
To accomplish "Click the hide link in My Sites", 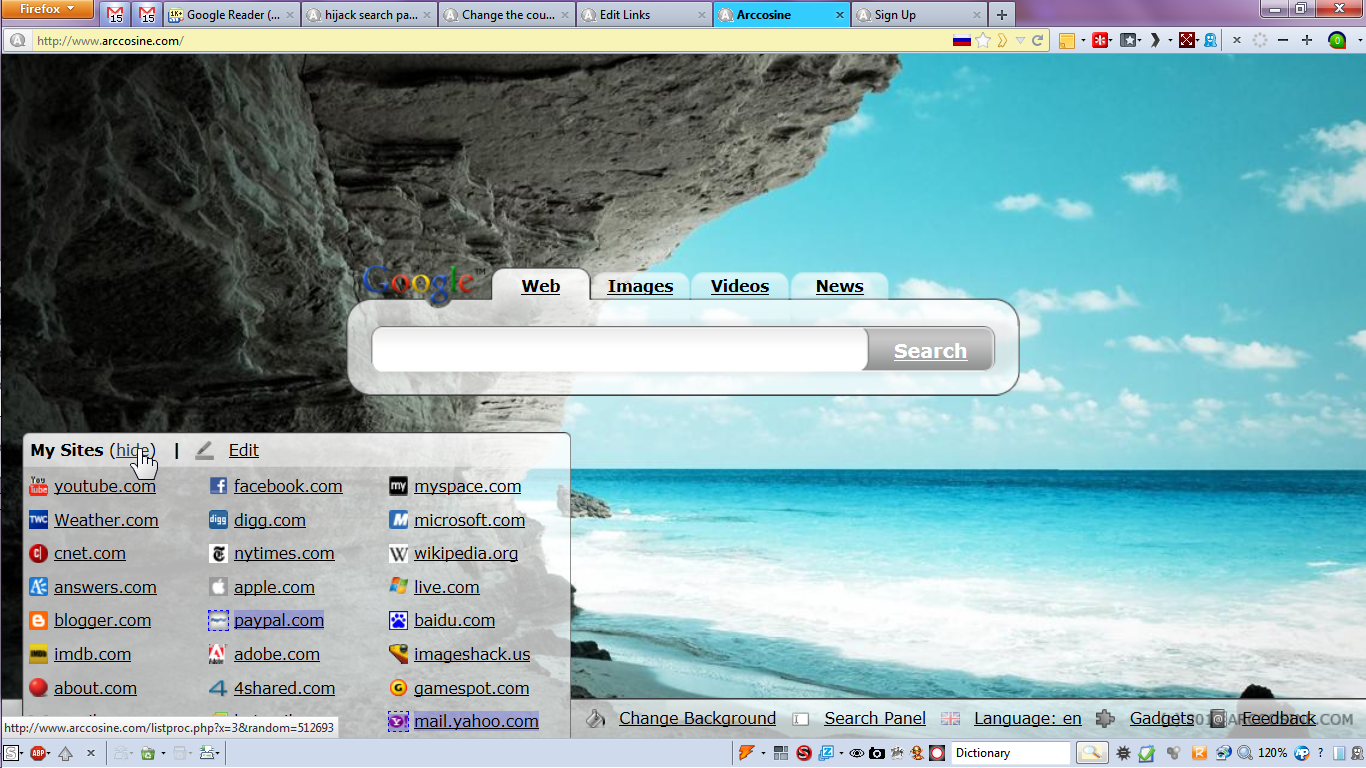I will tap(134, 450).
